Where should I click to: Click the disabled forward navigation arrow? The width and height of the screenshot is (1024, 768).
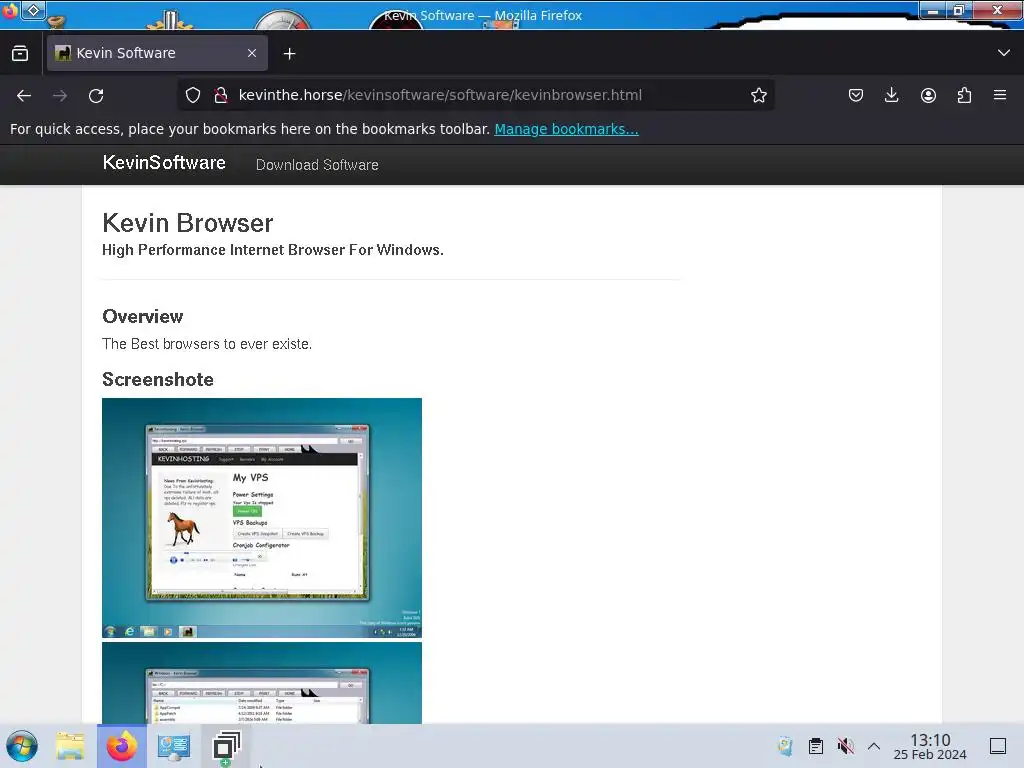(60, 96)
